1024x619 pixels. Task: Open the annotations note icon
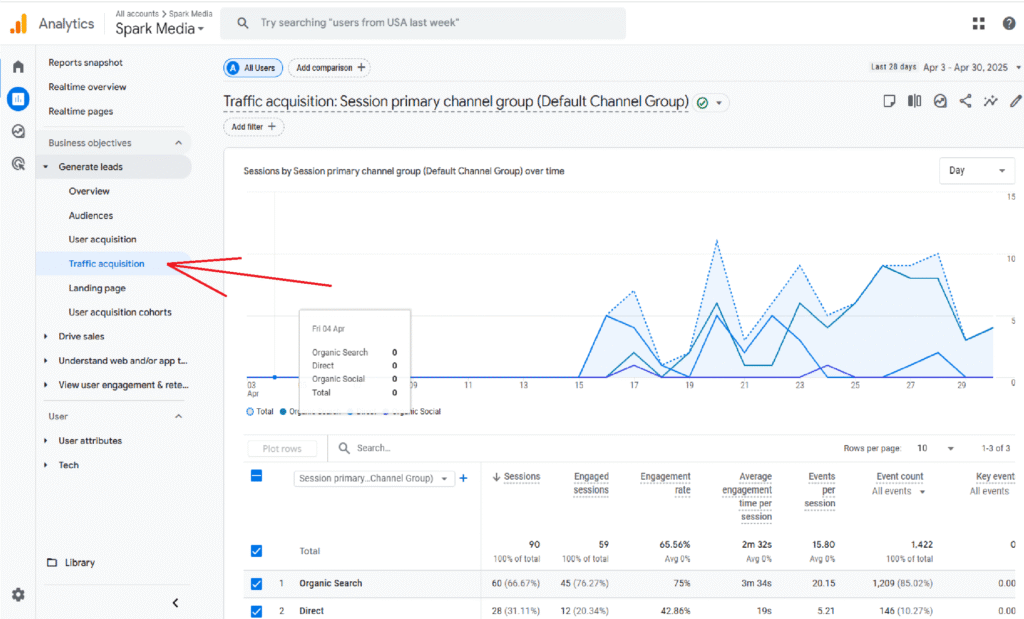click(x=889, y=101)
